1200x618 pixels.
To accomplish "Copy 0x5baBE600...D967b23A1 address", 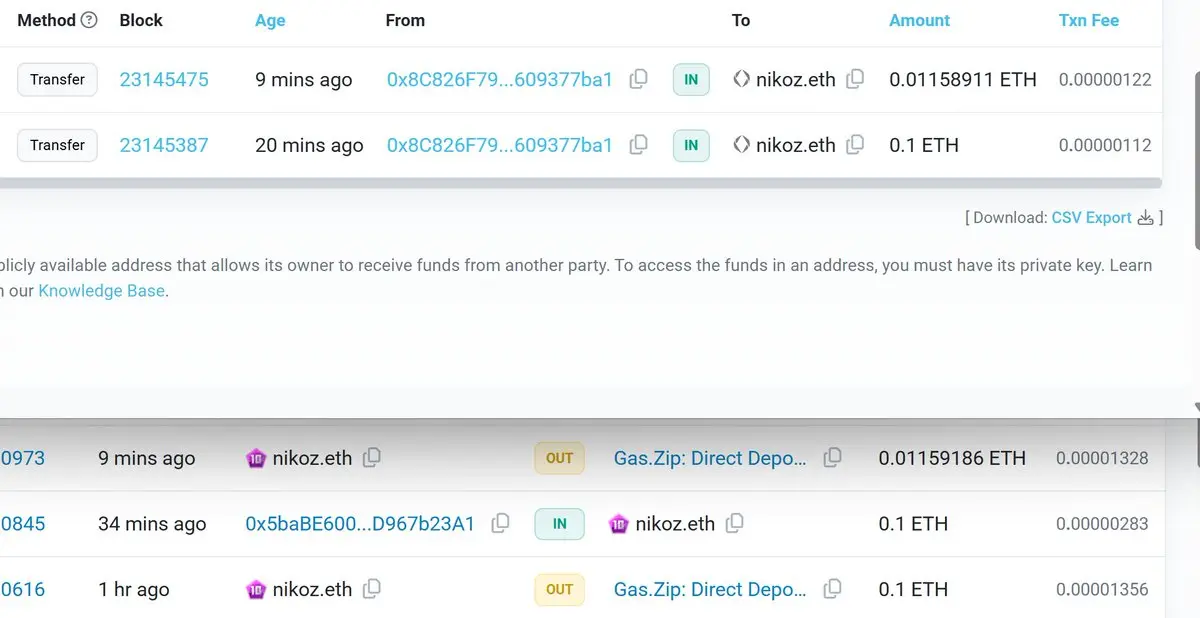I will (x=500, y=523).
